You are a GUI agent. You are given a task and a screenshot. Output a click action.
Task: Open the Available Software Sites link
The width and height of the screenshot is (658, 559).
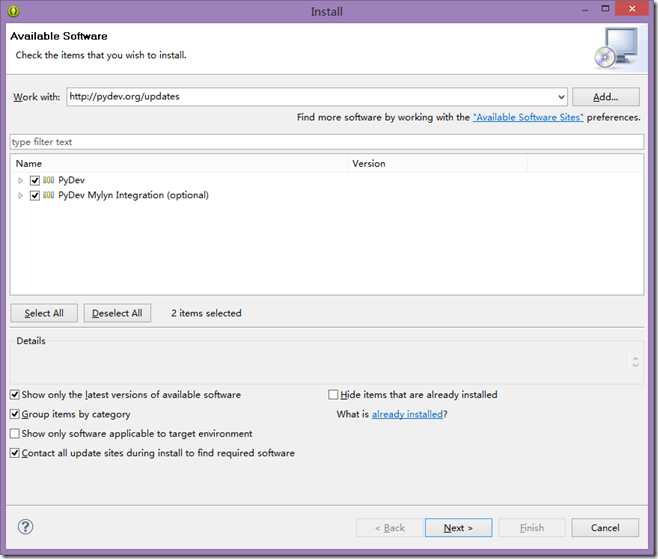pyautogui.click(x=528, y=117)
